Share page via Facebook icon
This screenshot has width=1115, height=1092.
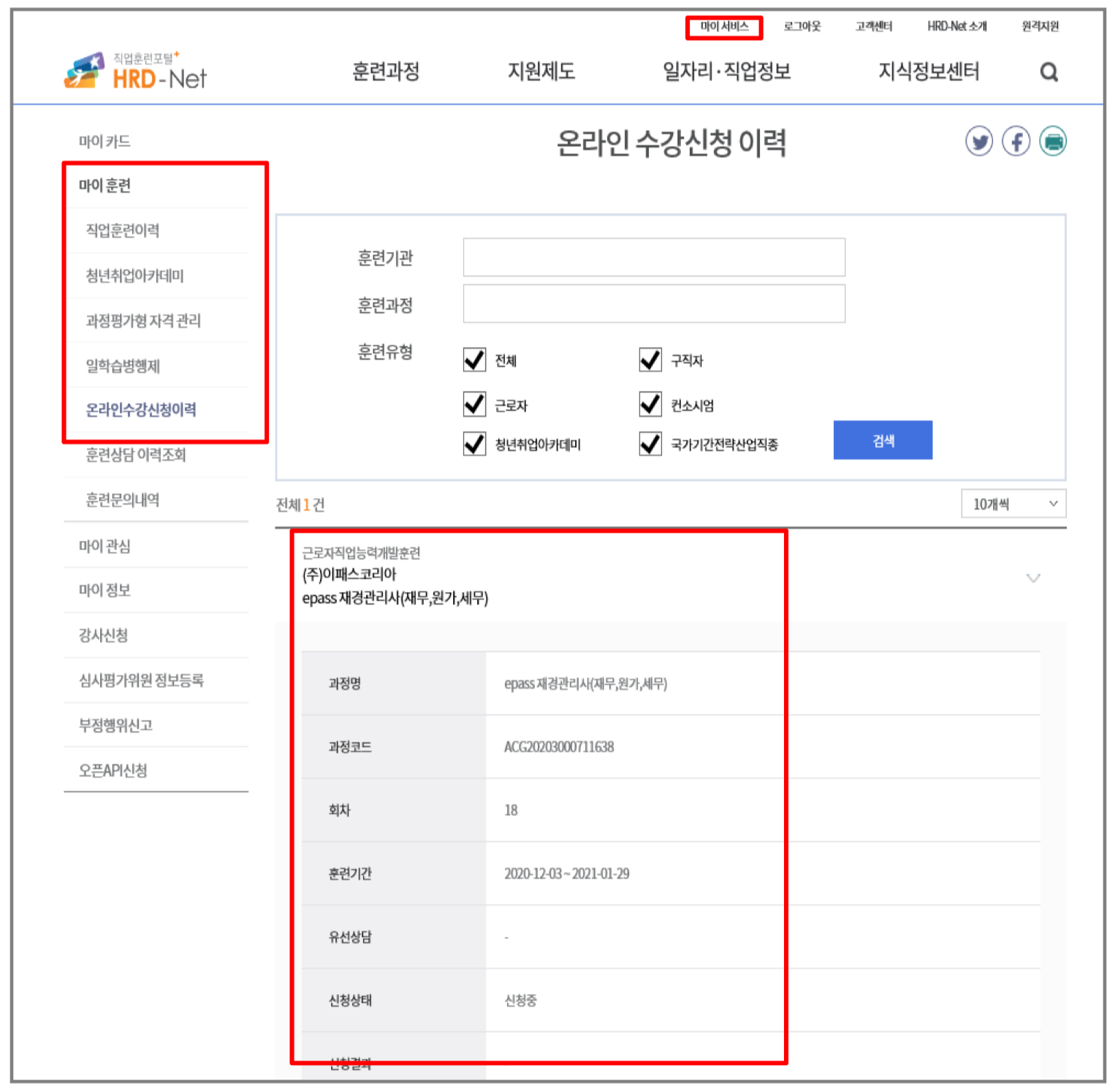[x=1016, y=141]
